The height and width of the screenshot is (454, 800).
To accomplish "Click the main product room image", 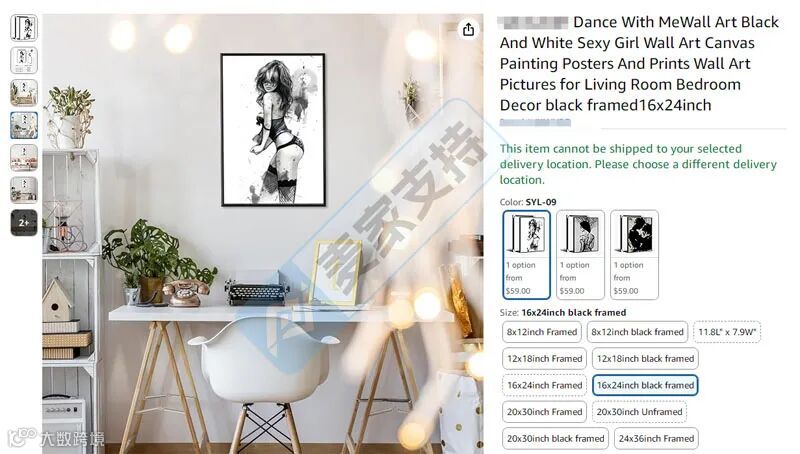I will coord(263,234).
